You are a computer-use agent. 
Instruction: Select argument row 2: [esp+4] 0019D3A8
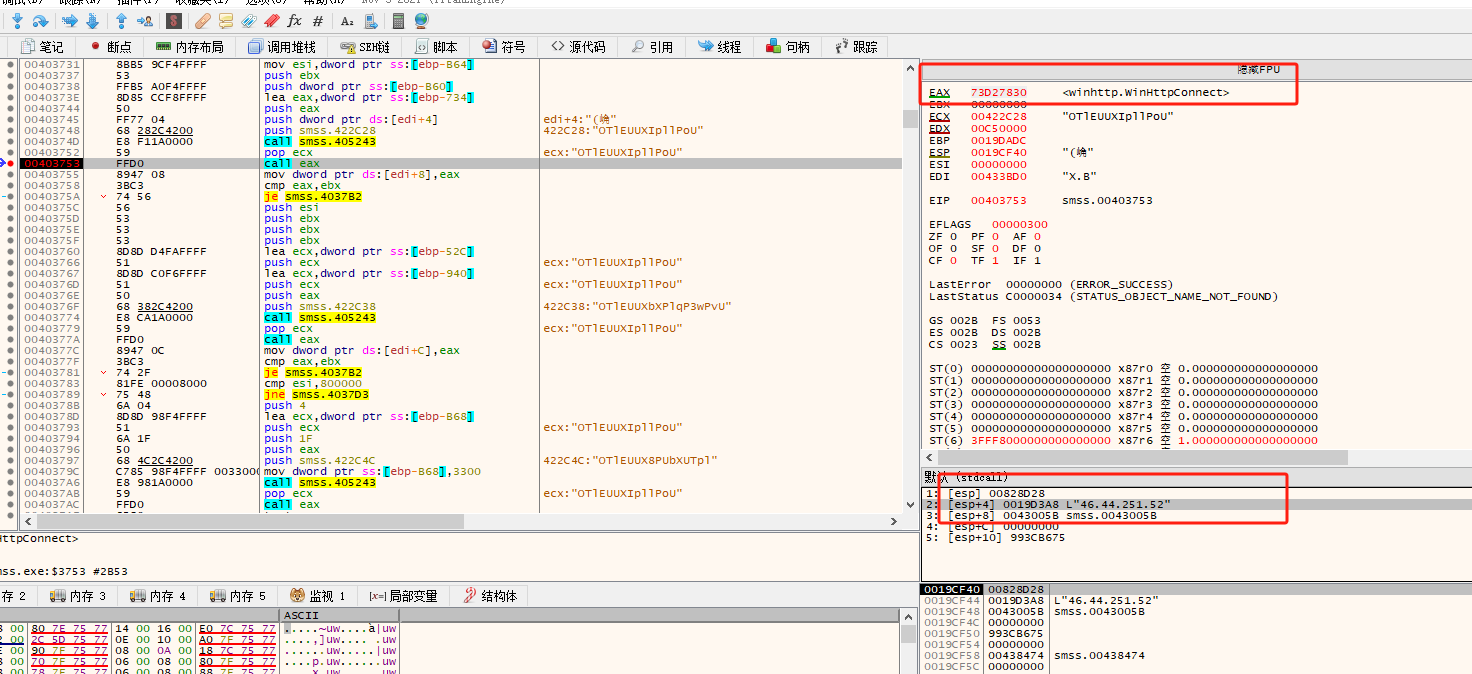(1196, 504)
